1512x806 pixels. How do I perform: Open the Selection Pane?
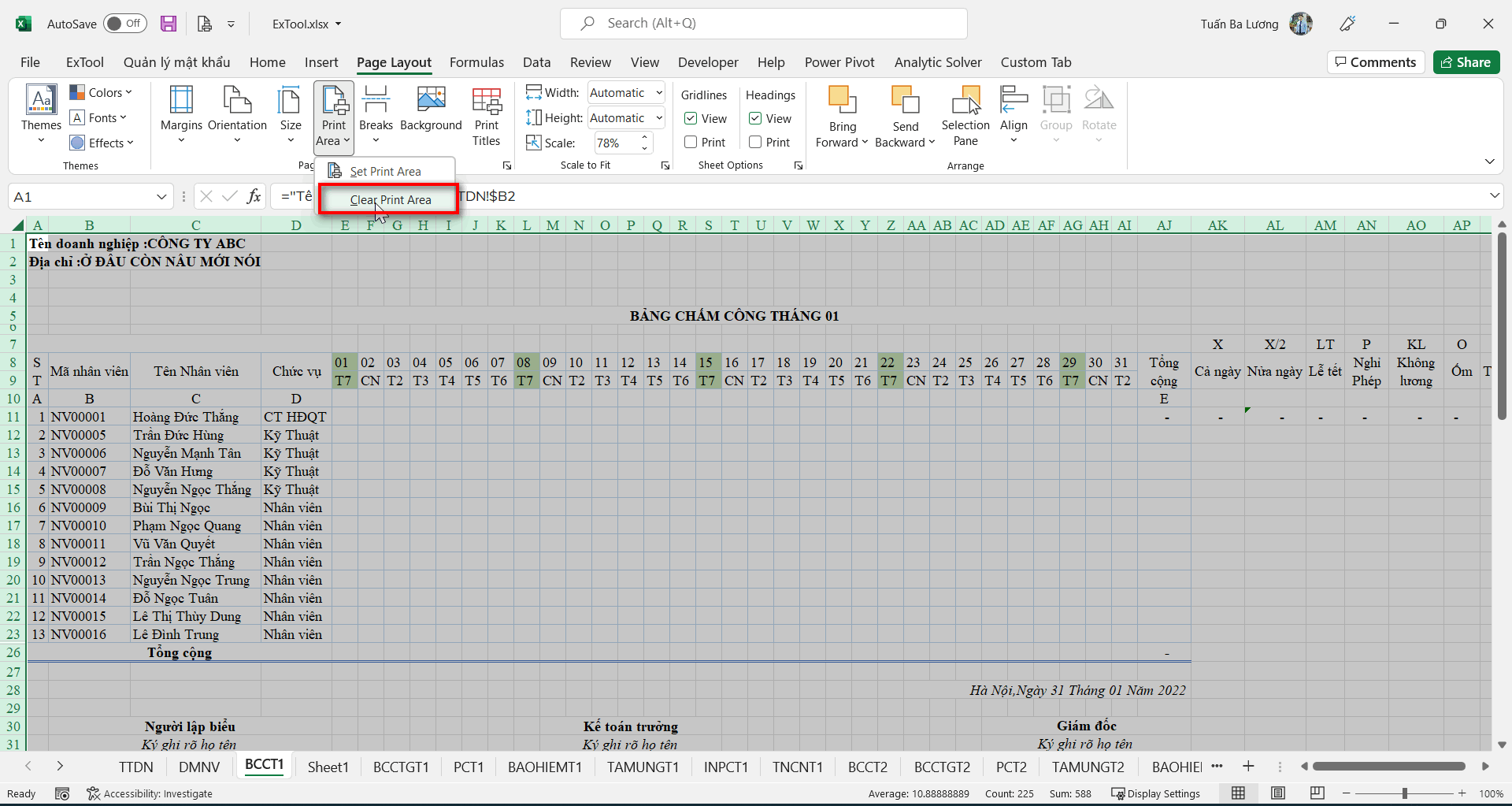pyautogui.click(x=965, y=114)
